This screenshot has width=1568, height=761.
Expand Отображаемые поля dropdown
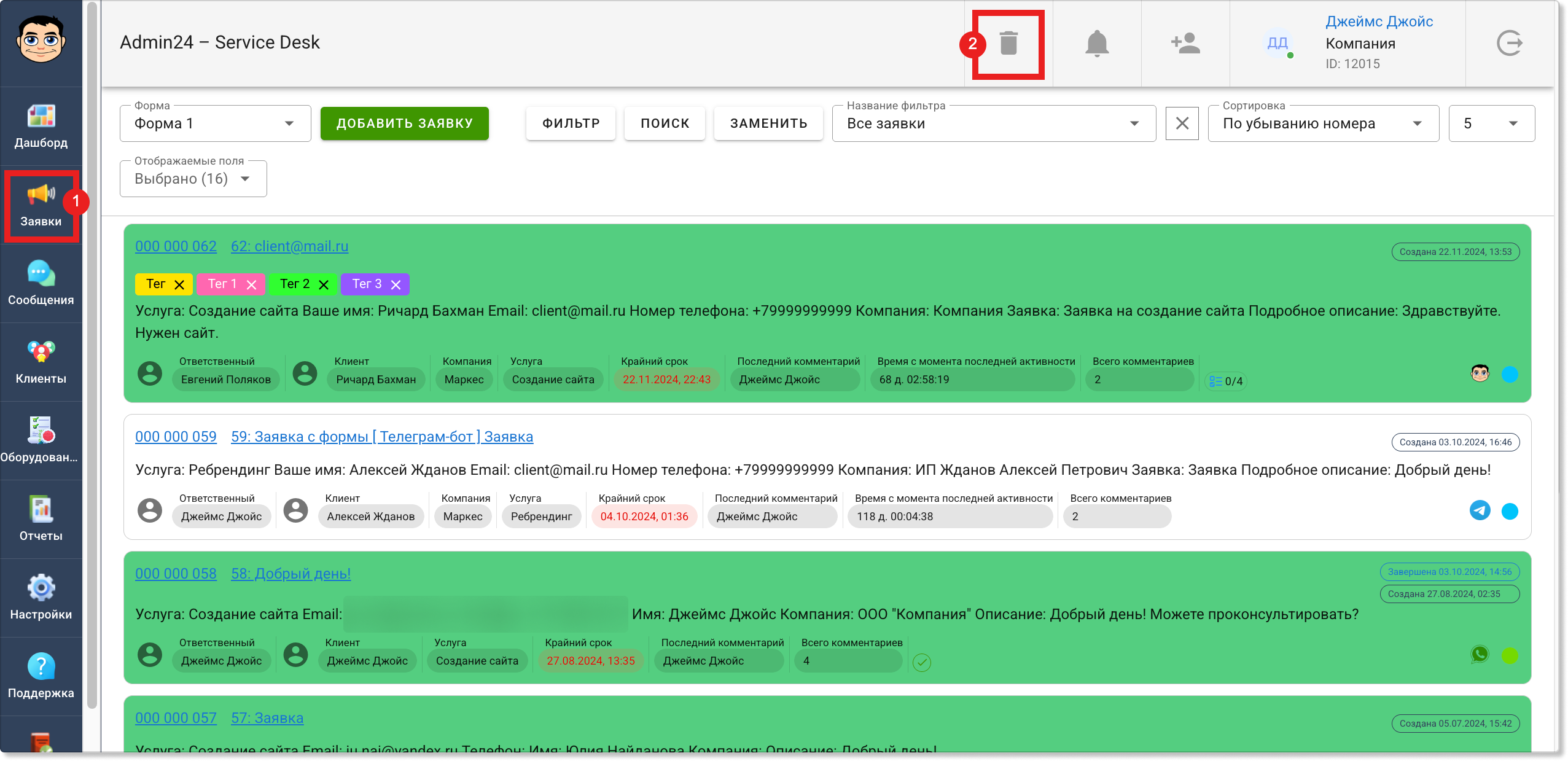coord(193,179)
